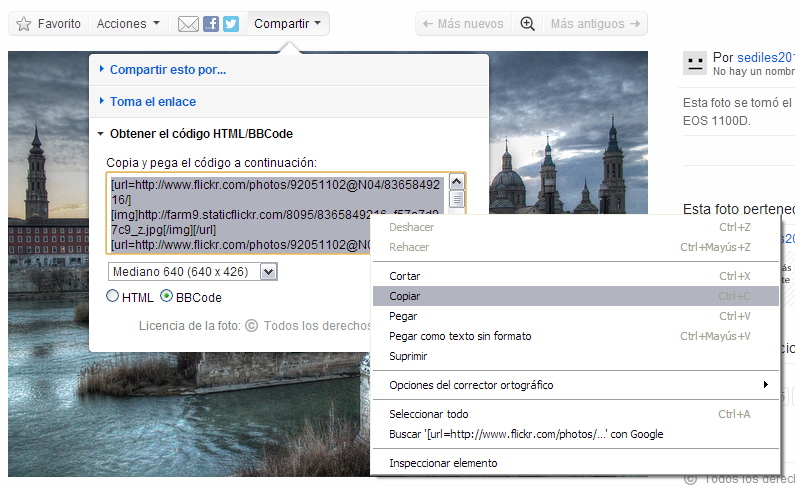The image size is (795, 487).
Task: Click the Favorito star button
Action: point(49,24)
